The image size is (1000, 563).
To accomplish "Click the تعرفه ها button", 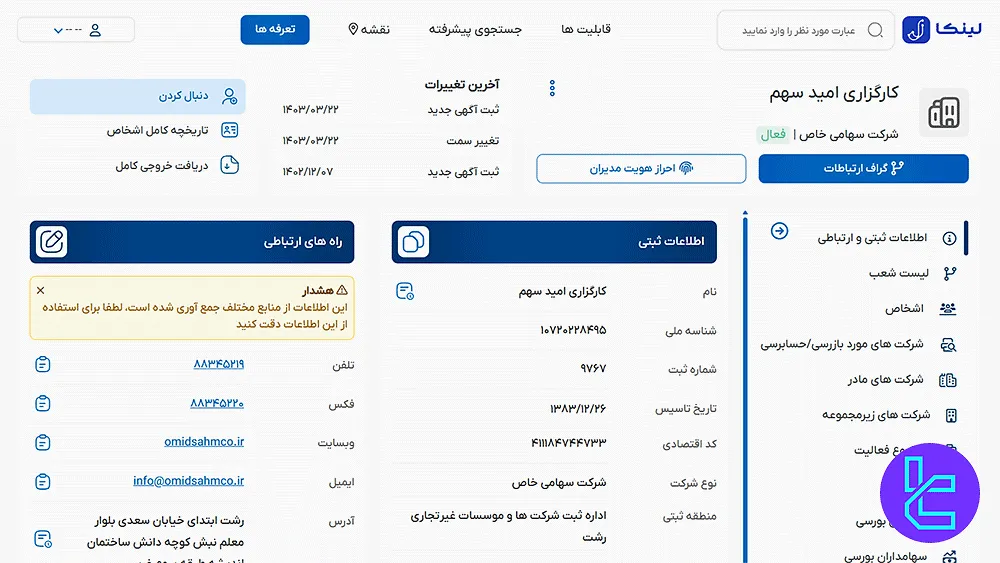I will (x=275, y=29).
